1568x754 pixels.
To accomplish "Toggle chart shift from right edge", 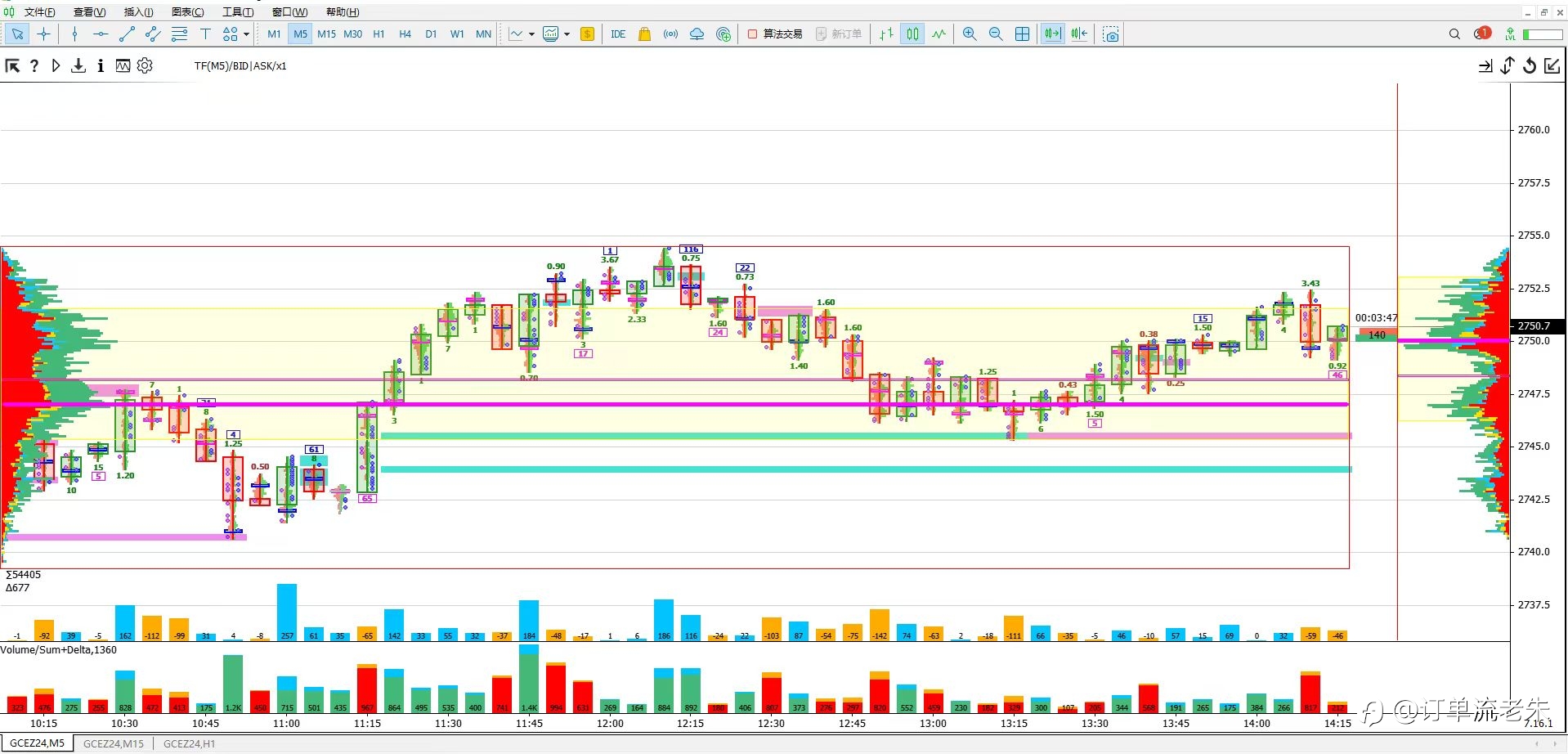I will pyautogui.click(x=1079, y=34).
